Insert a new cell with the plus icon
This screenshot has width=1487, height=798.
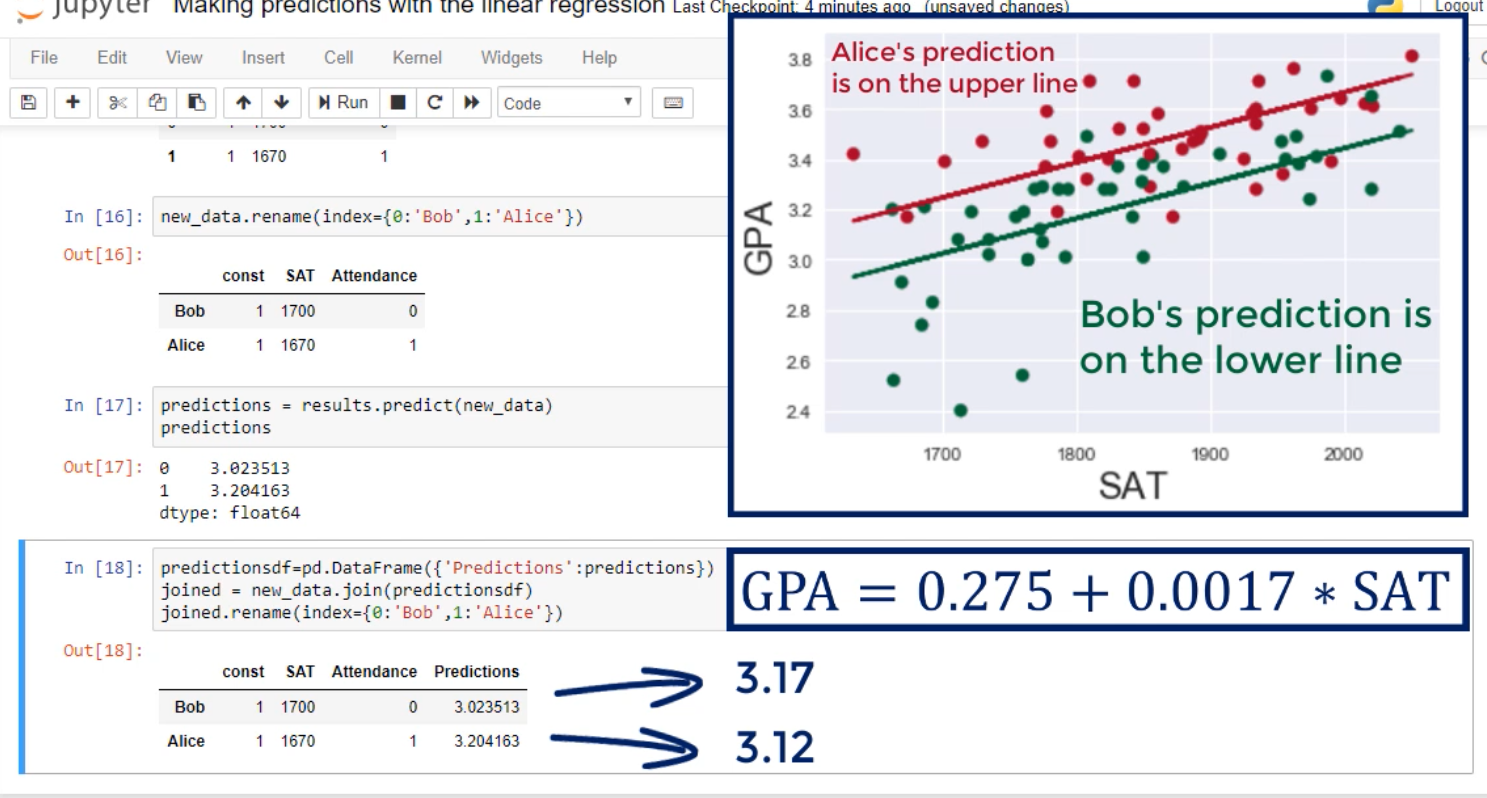click(x=73, y=102)
